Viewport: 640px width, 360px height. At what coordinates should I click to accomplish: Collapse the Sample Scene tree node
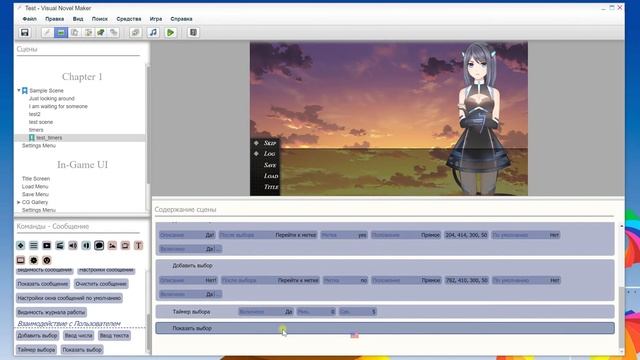coord(19,90)
